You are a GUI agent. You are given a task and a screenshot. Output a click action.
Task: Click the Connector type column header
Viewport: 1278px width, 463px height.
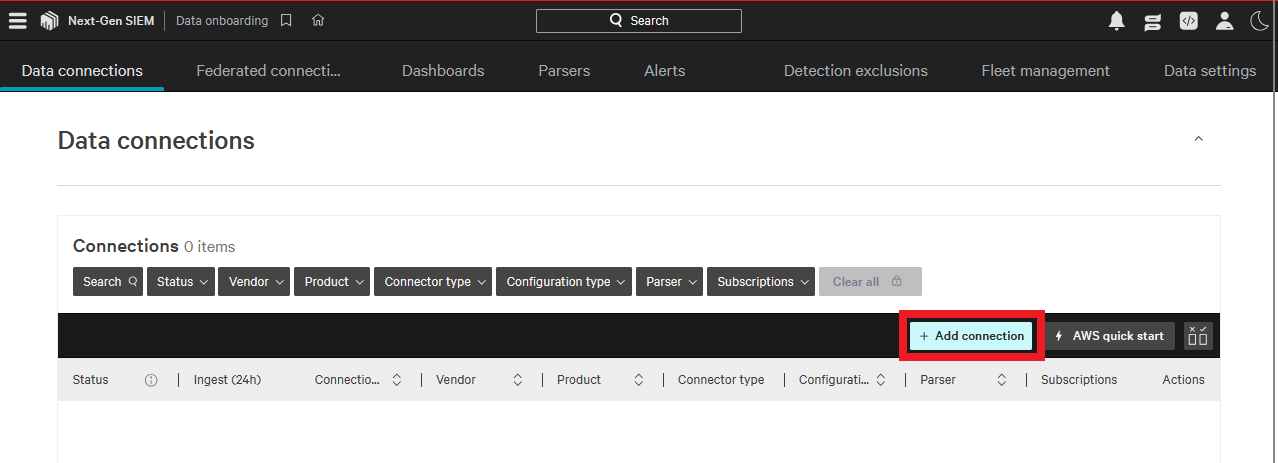[x=721, y=380]
